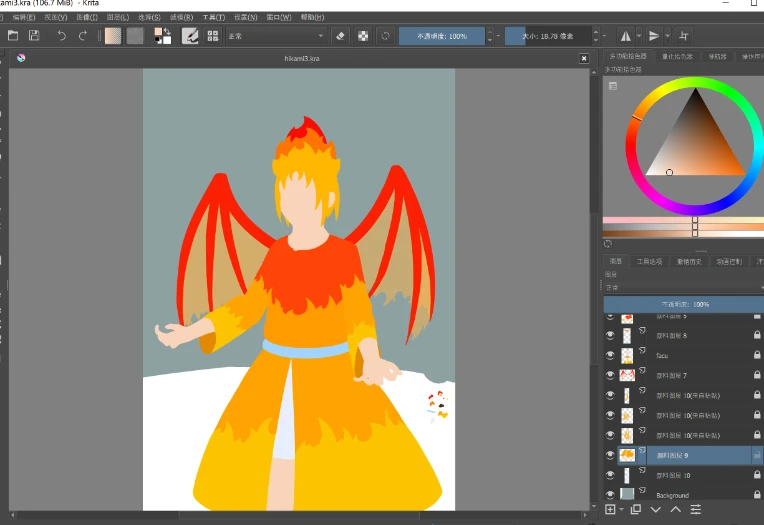This screenshot has height=525, width=764.
Task: Switch to the second color selector docker tab
Action: [677, 57]
